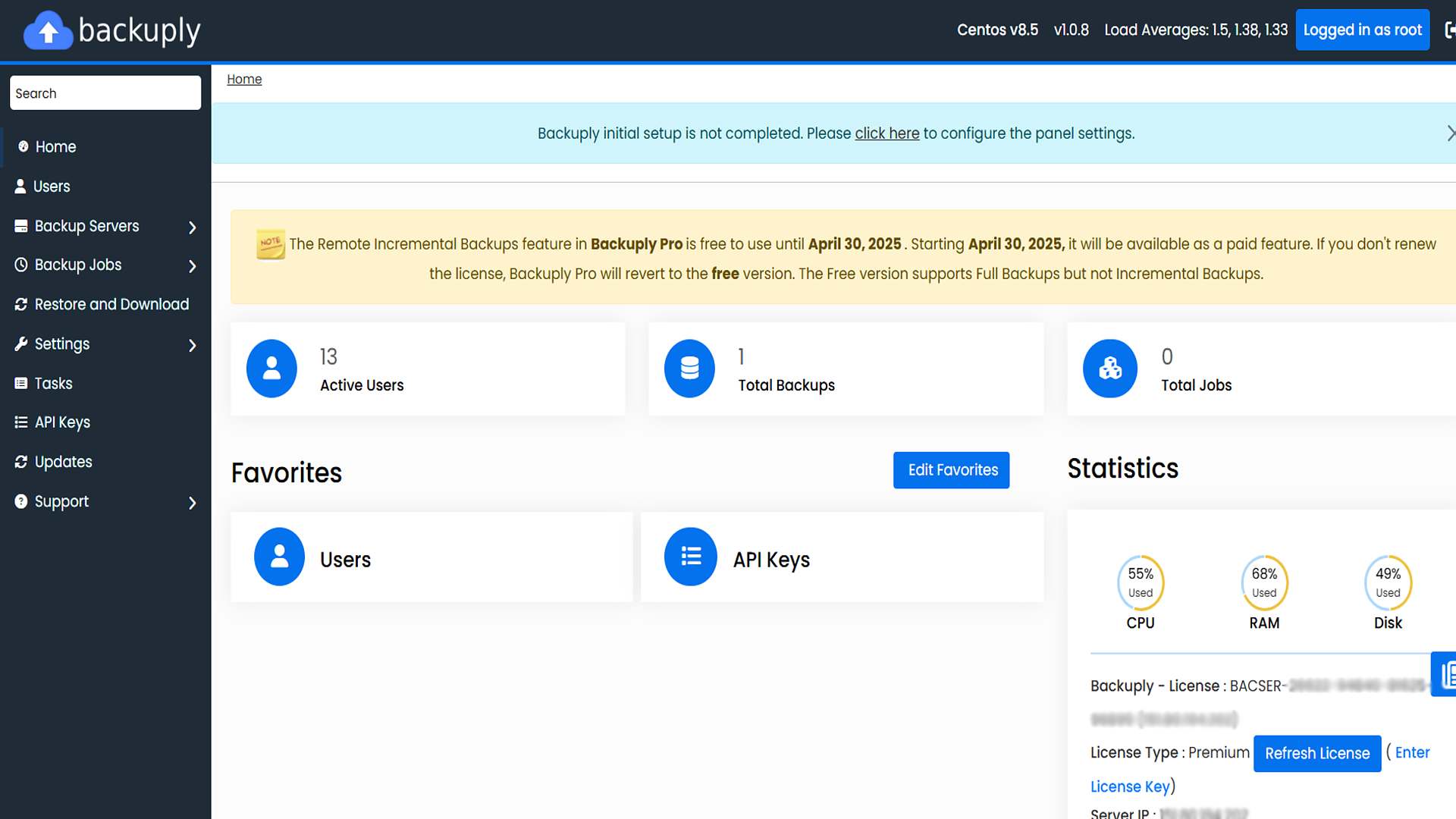Click the API Keys favorite circle icon
Image resolution: width=1456 pixels, height=819 pixels.
coord(690,557)
